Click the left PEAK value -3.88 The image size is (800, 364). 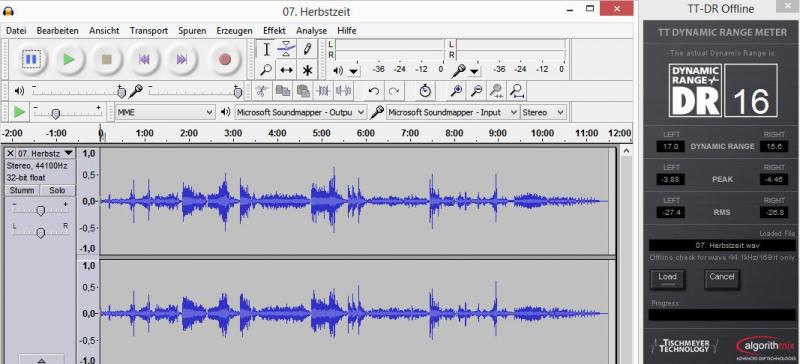pos(670,179)
